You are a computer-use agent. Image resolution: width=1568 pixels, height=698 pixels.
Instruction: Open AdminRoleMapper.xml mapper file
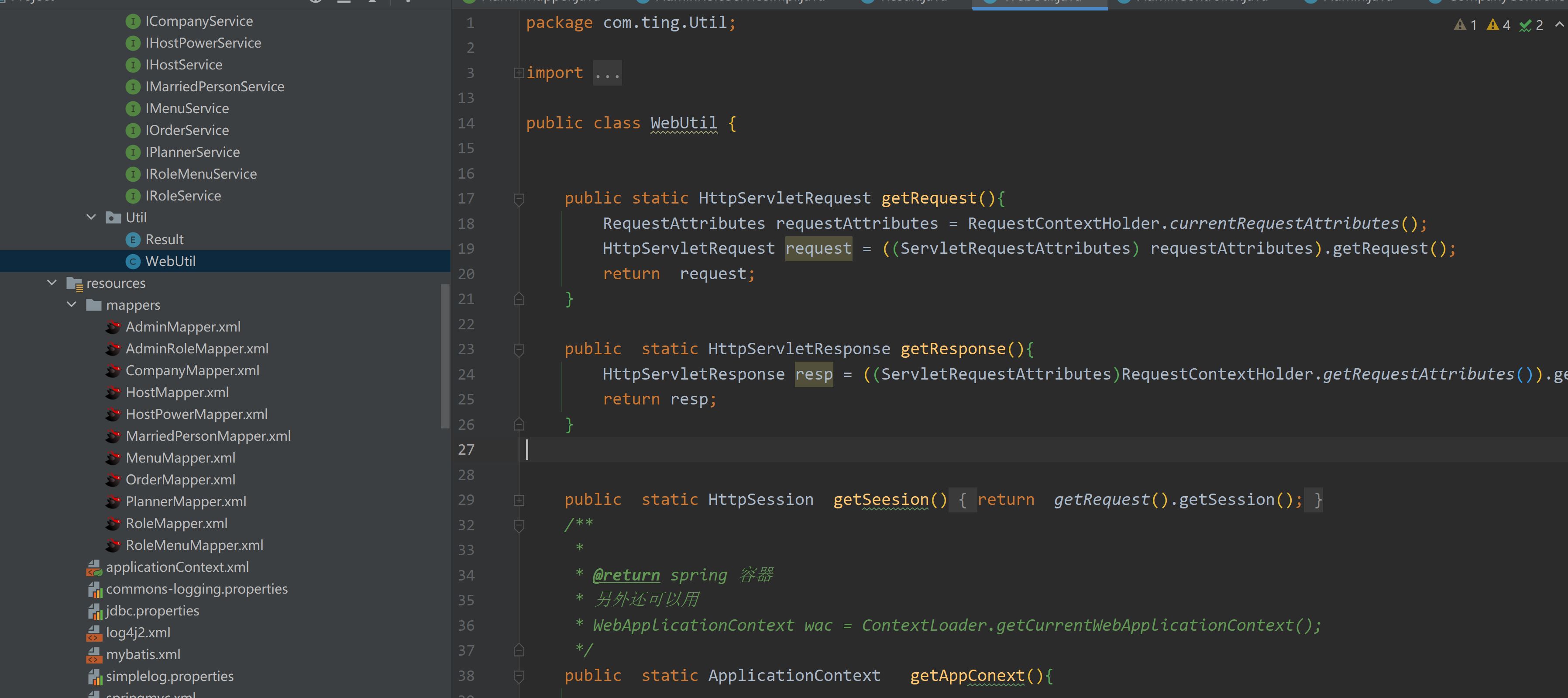pyautogui.click(x=196, y=349)
